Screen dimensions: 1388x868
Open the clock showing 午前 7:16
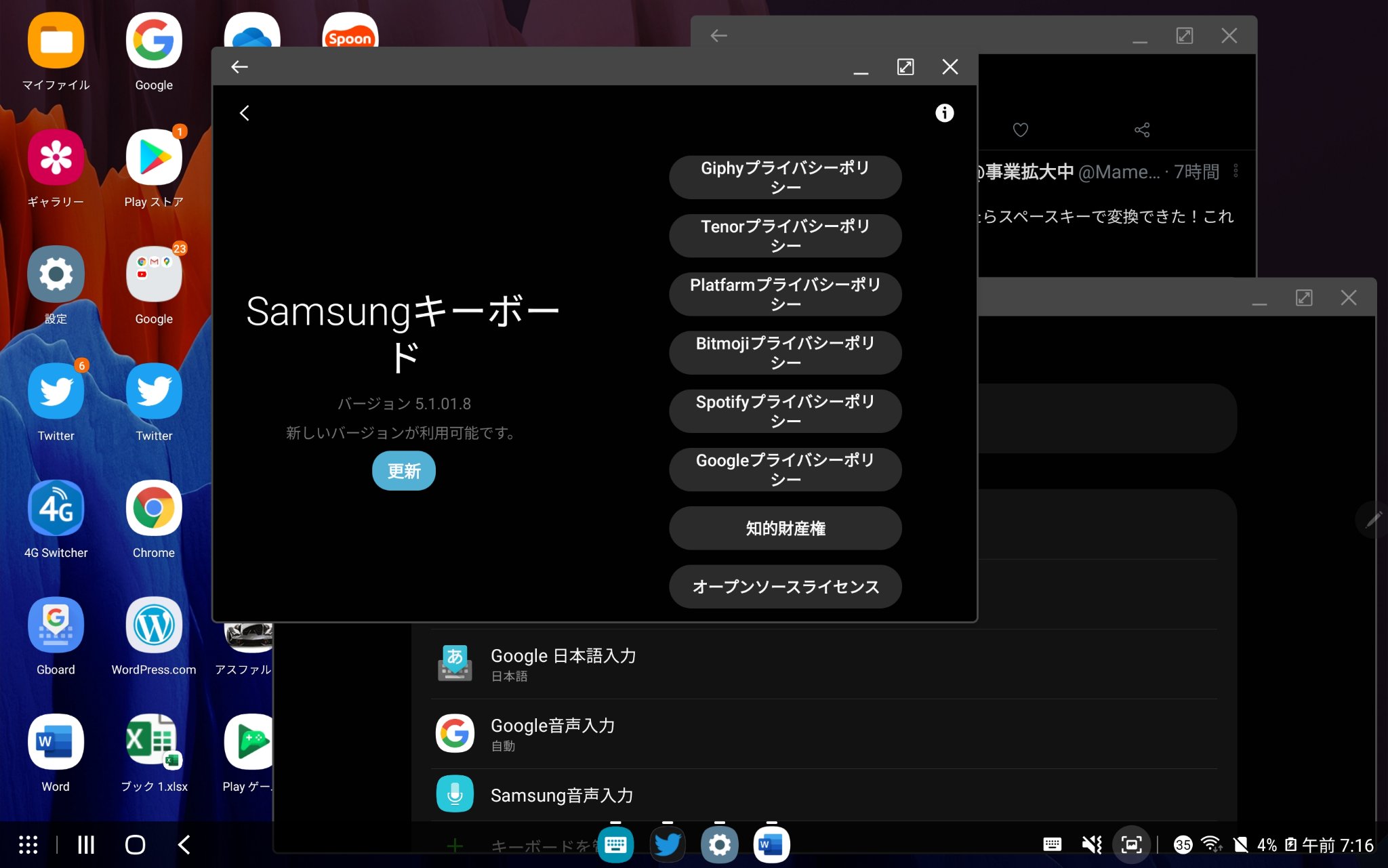[x=1337, y=845]
